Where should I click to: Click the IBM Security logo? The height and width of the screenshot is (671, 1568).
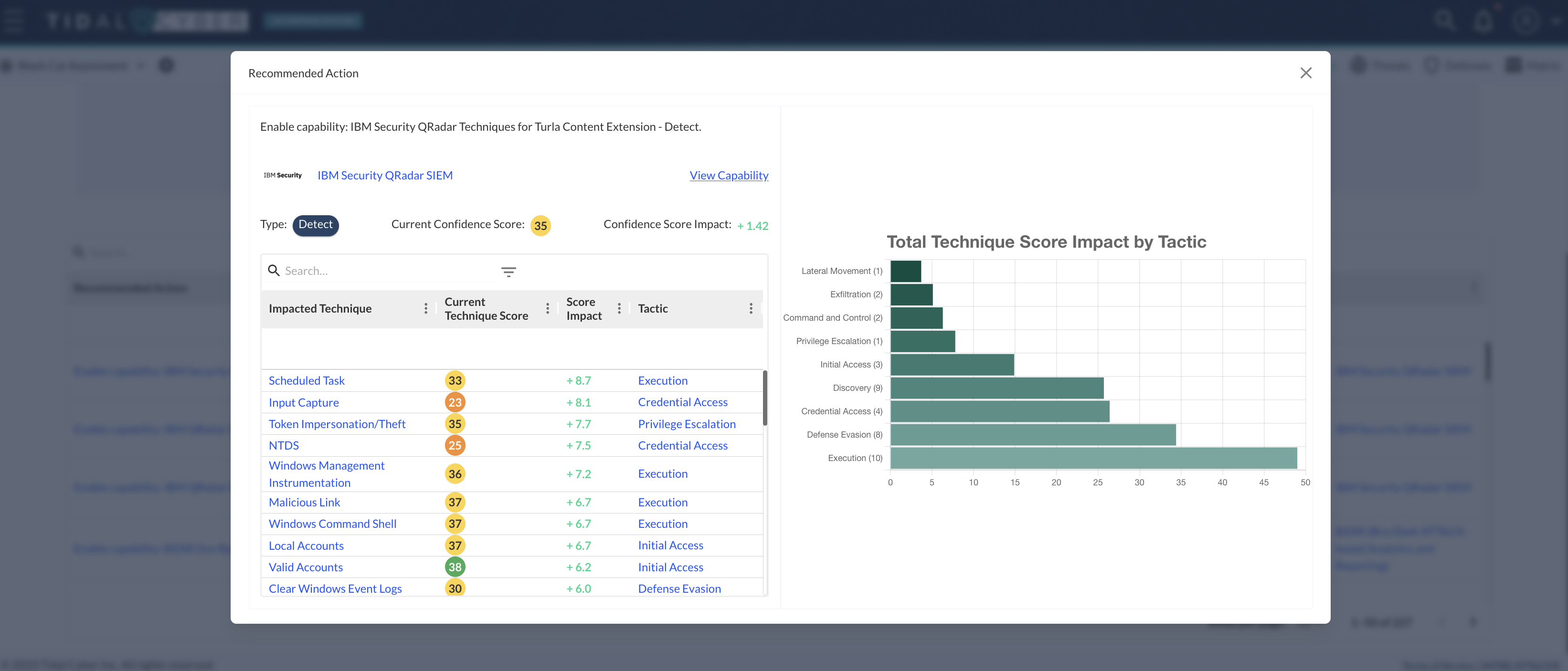click(x=283, y=175)
